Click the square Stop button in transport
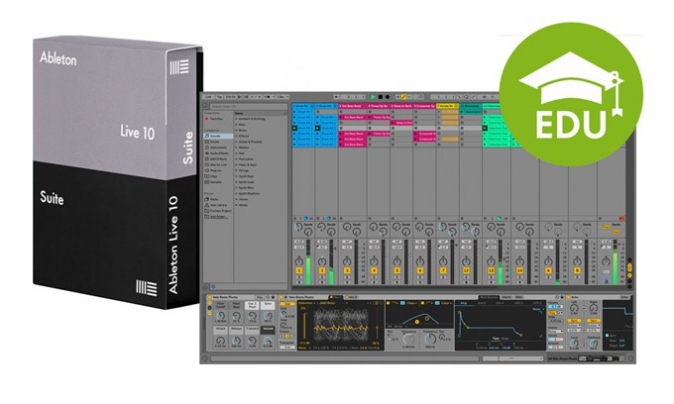674x404 pixels. point(380,97)
